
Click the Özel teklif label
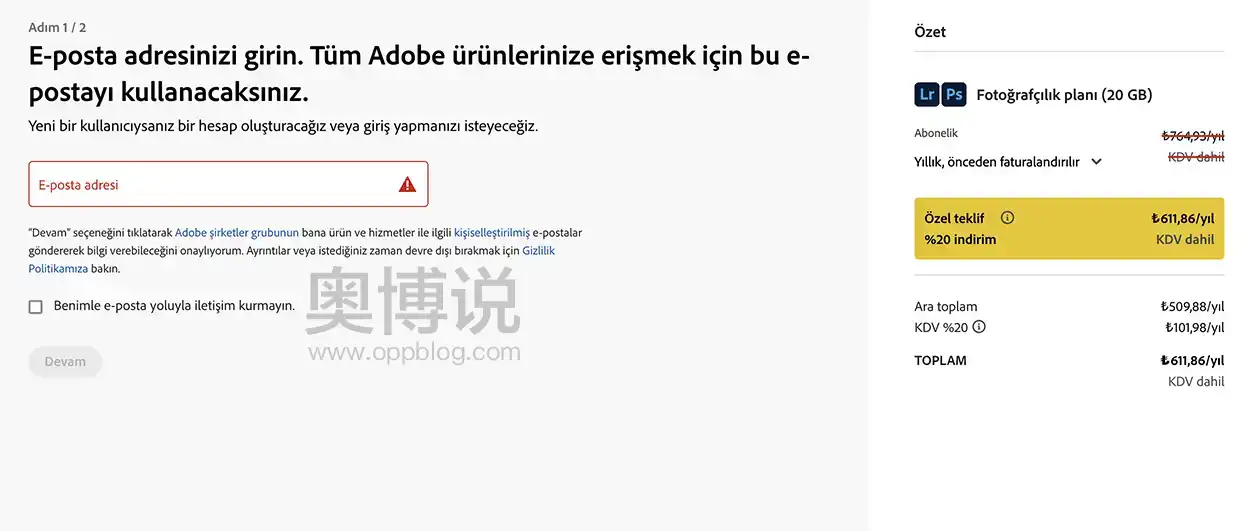(x=955, y=218)
